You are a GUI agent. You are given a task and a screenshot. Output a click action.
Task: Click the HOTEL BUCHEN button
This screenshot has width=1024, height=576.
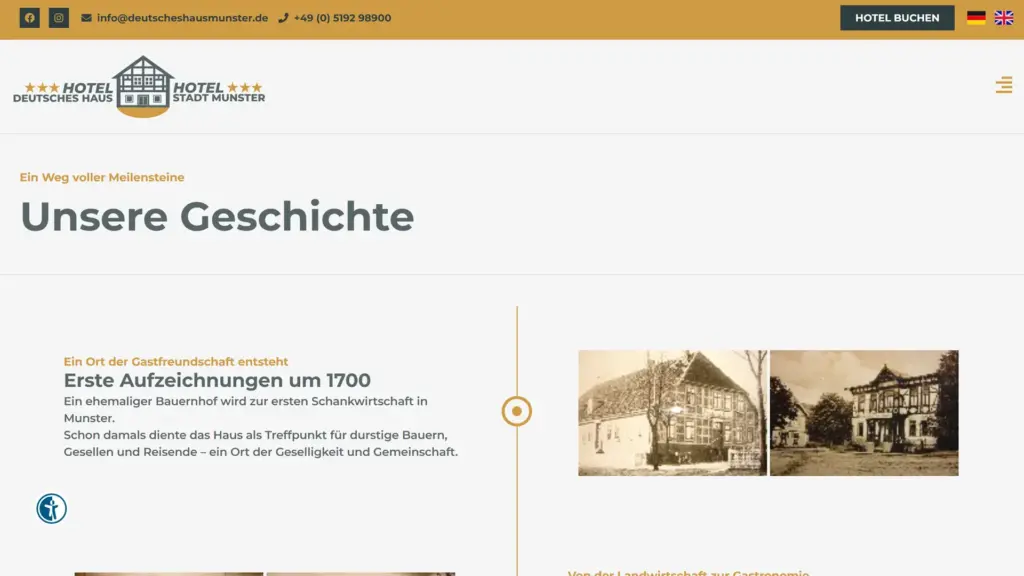pyautogui.click(x=897, y=18)
